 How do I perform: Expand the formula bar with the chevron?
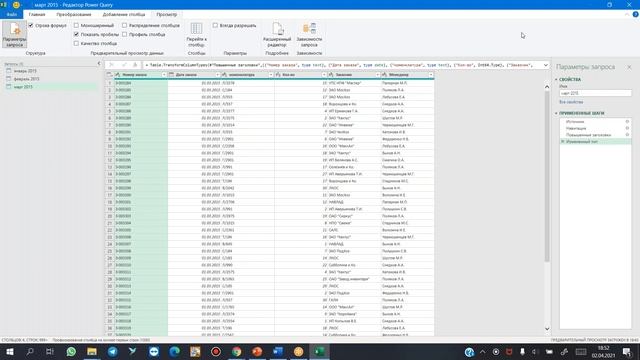coord(546,65)
